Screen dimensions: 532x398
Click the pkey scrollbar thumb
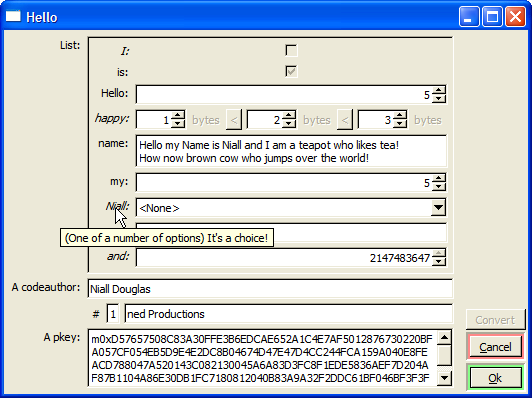tap(444, 355)
